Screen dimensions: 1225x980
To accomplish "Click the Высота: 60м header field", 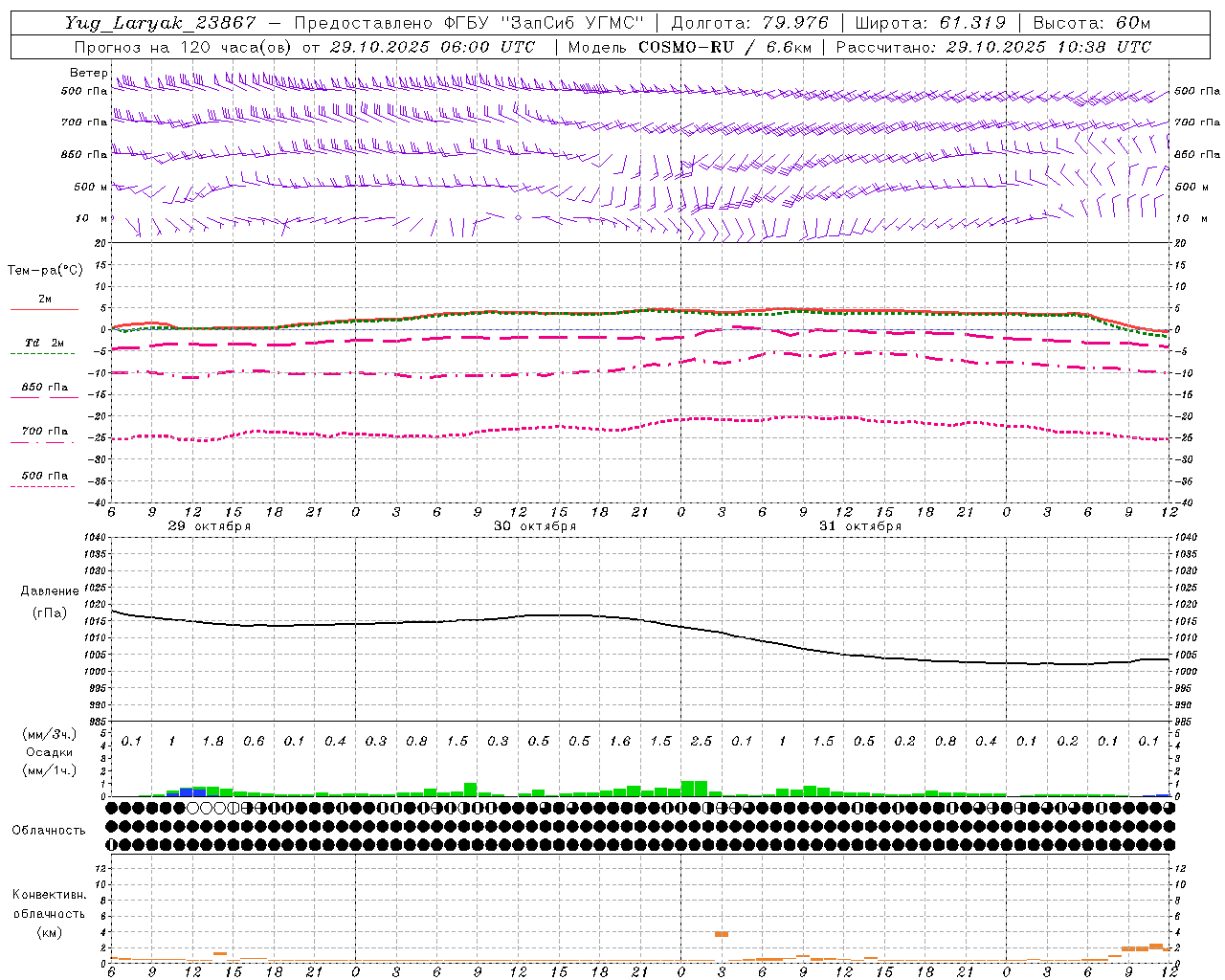I will click(1092, 23).
